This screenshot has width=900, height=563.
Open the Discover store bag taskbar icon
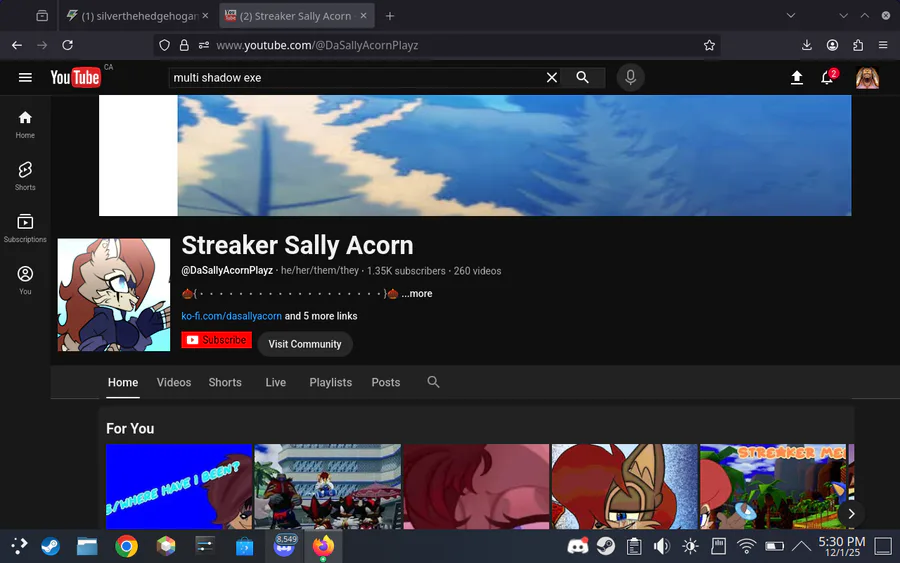coord(245,546)
